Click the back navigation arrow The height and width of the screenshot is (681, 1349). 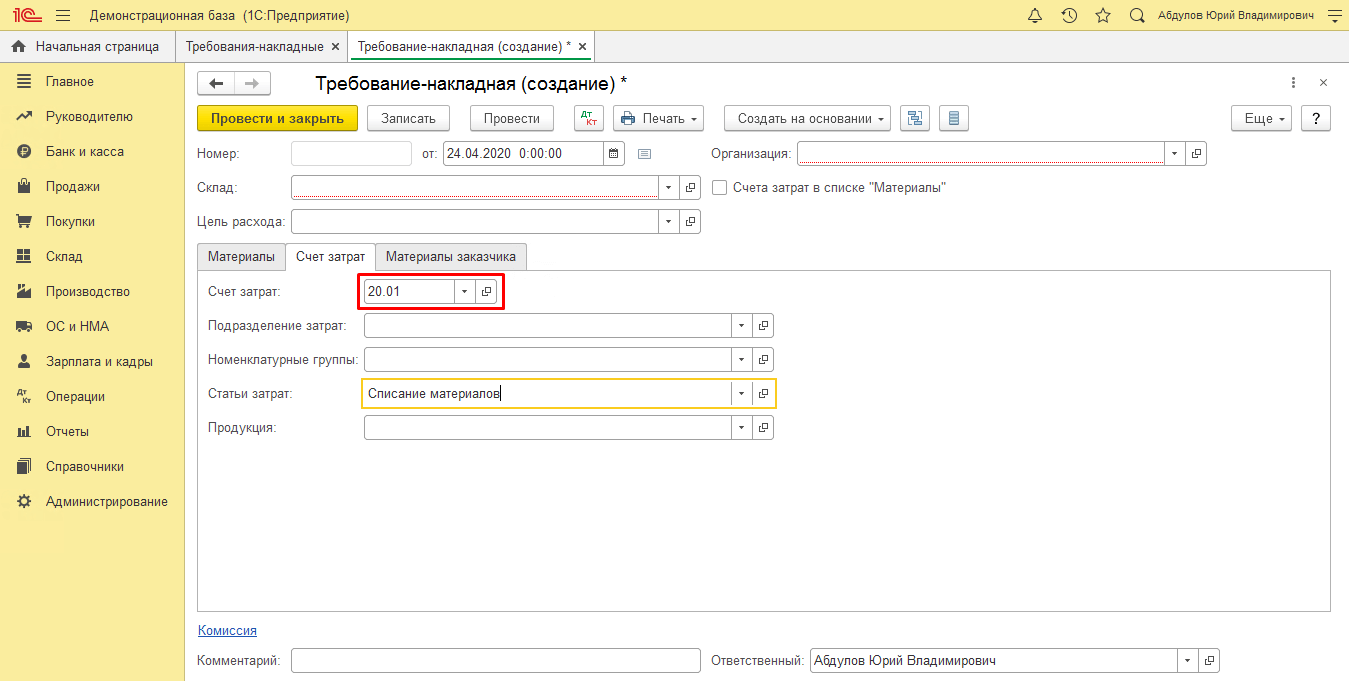[x=216, y=83]
